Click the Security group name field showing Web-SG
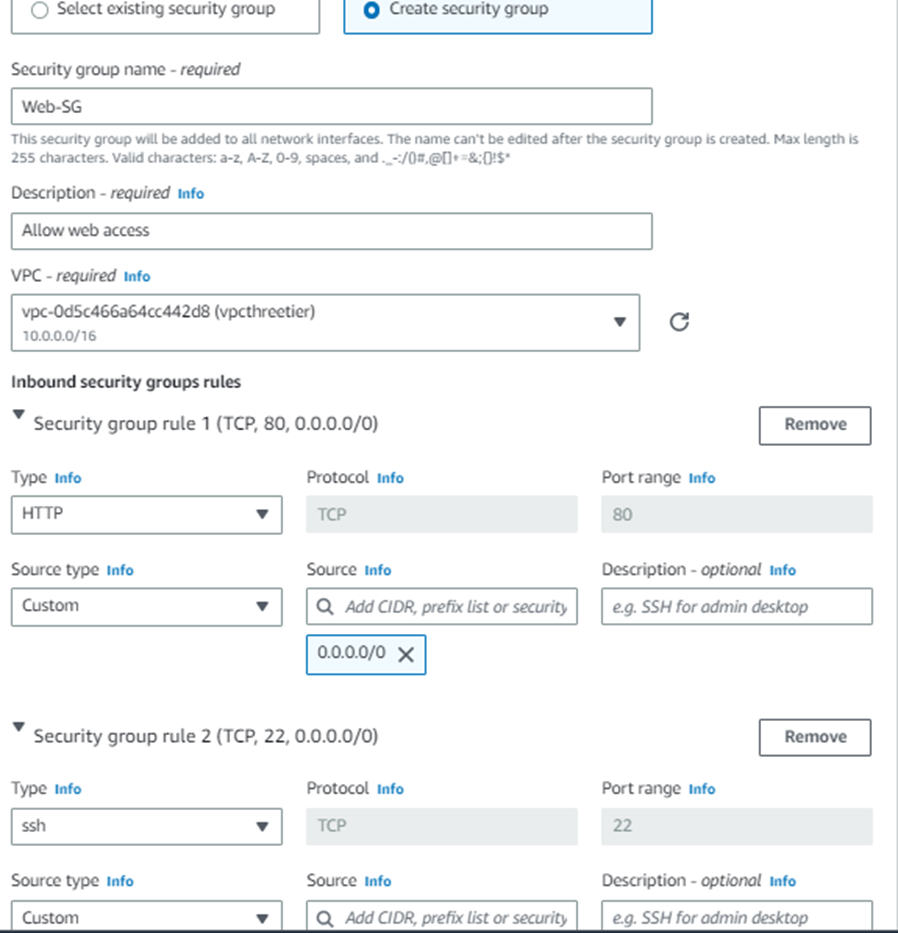 (x=330, y=106)
